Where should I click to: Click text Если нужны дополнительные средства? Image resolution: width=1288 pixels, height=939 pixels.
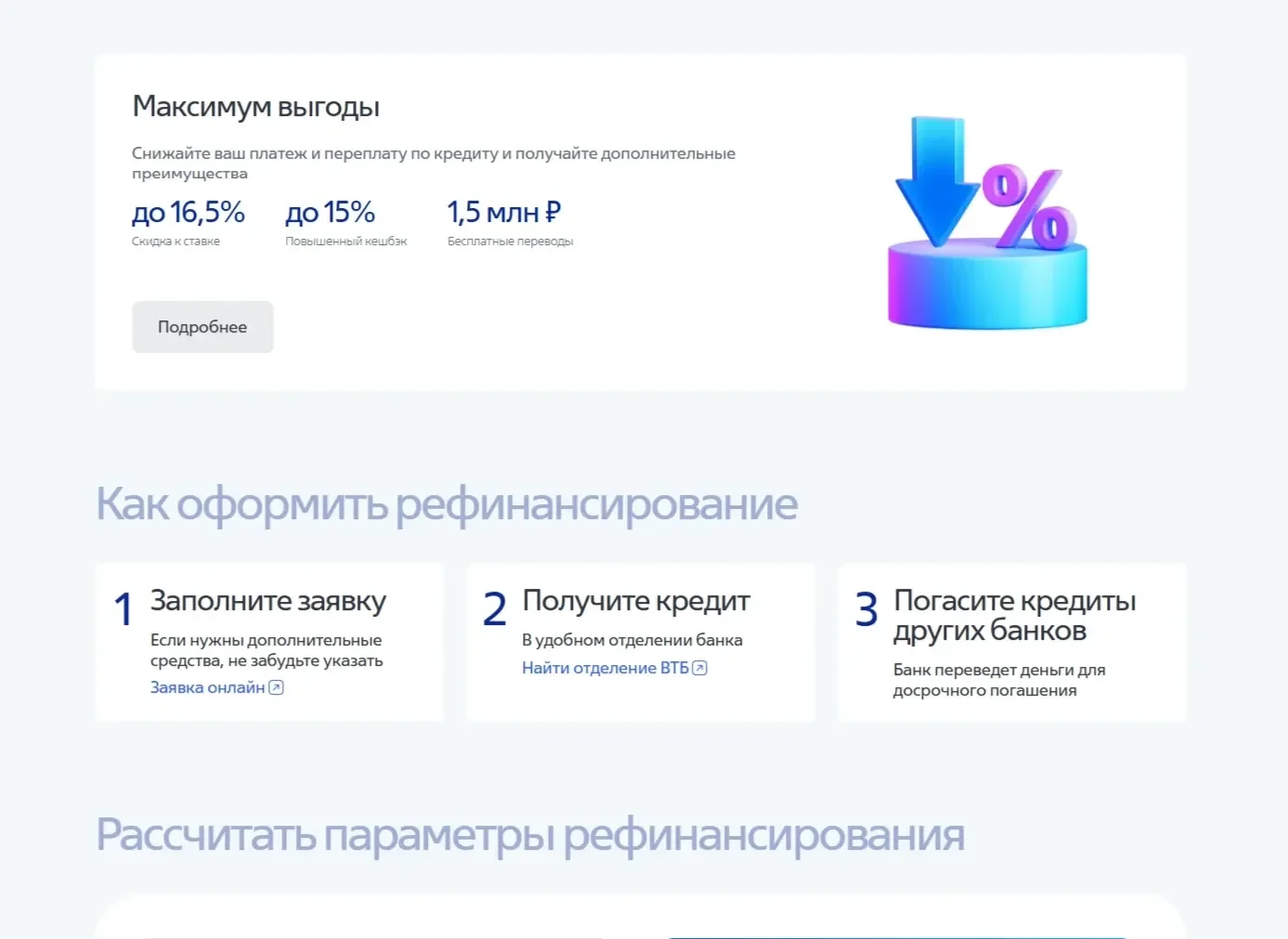point(267,650)
